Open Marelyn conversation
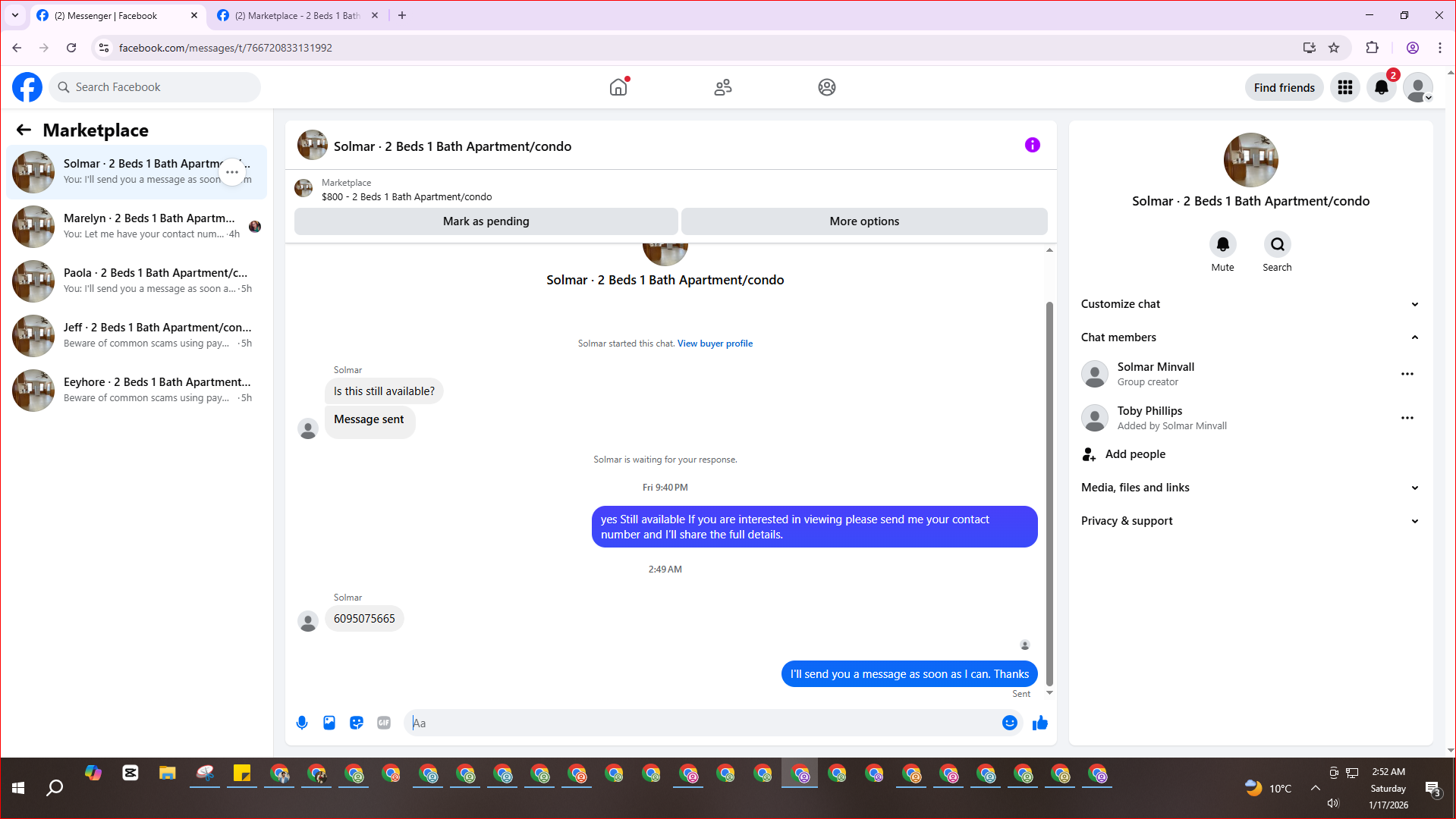The width and height of the screenshot is (1456, 819). [x=137, y=227]
